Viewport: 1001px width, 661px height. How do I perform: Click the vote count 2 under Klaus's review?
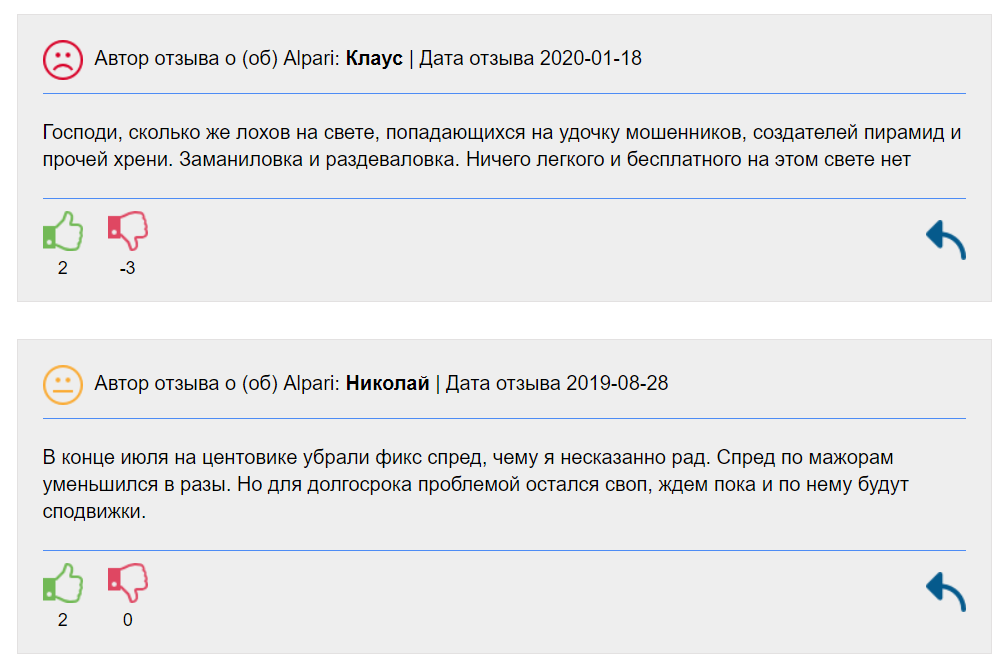62,267
